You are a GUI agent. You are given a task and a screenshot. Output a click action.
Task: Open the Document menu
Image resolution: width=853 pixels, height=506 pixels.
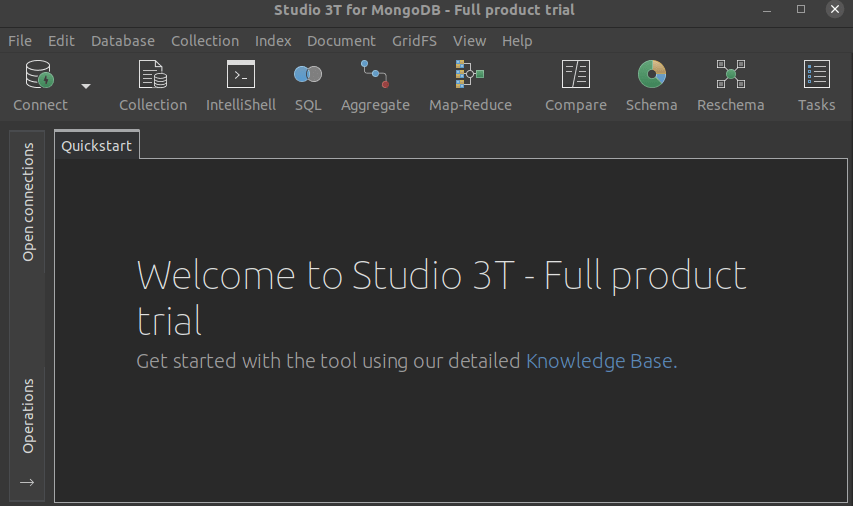tap(341, 41)
